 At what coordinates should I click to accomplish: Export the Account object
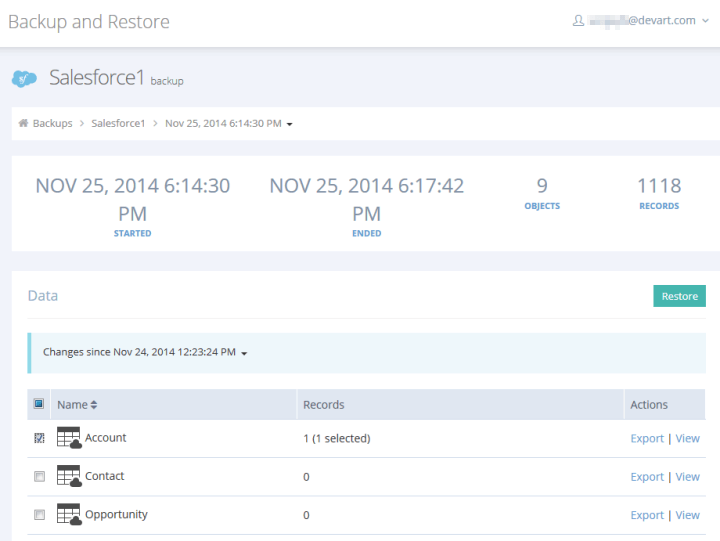647,438
